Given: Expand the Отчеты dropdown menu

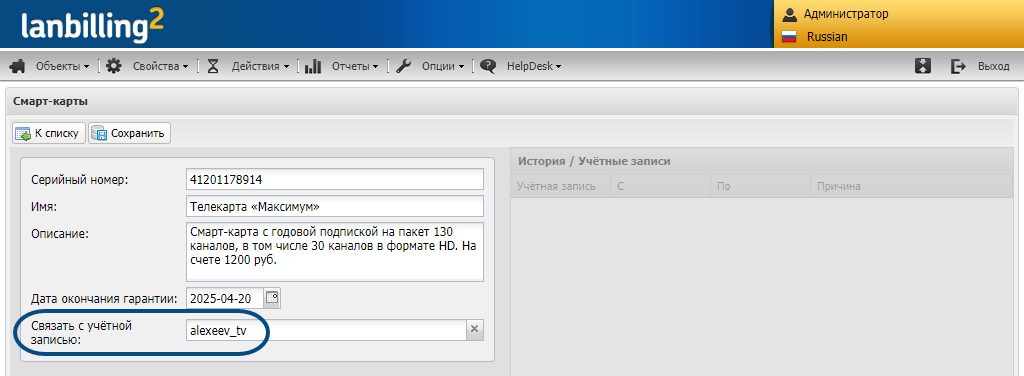Looking at the screenshot, I should coord(355,66).
